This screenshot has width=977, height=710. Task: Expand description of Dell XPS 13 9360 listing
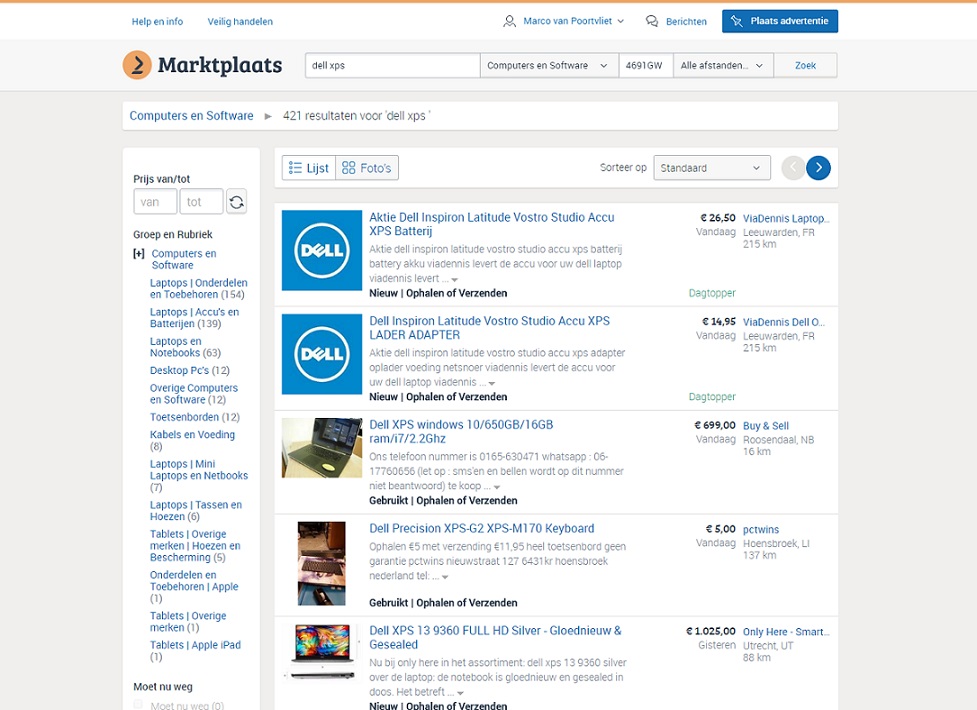[x=460, y=693]
